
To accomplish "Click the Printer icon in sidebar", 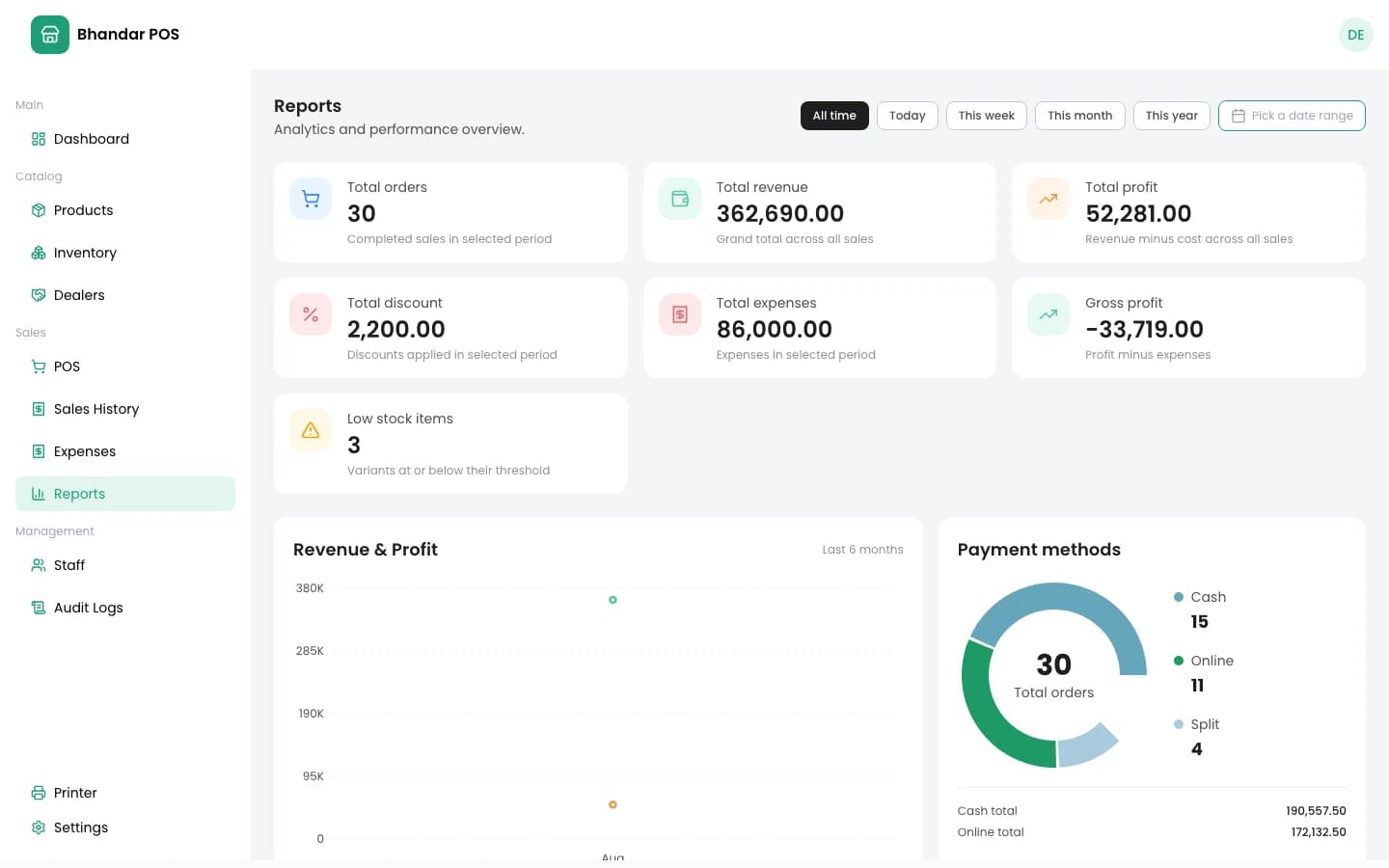I will [39, 793].
